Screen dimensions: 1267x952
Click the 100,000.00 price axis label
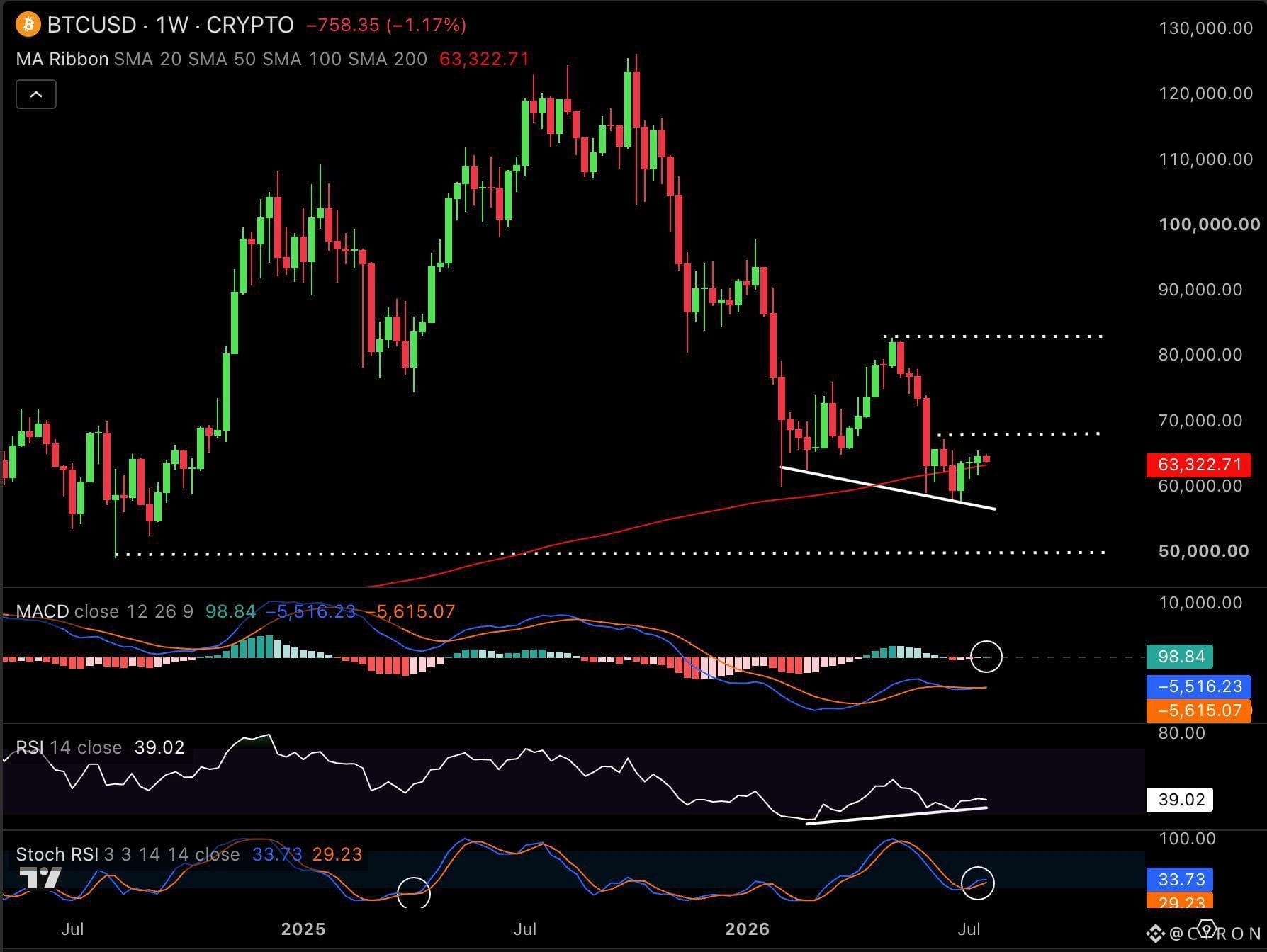click(1210, 225)
